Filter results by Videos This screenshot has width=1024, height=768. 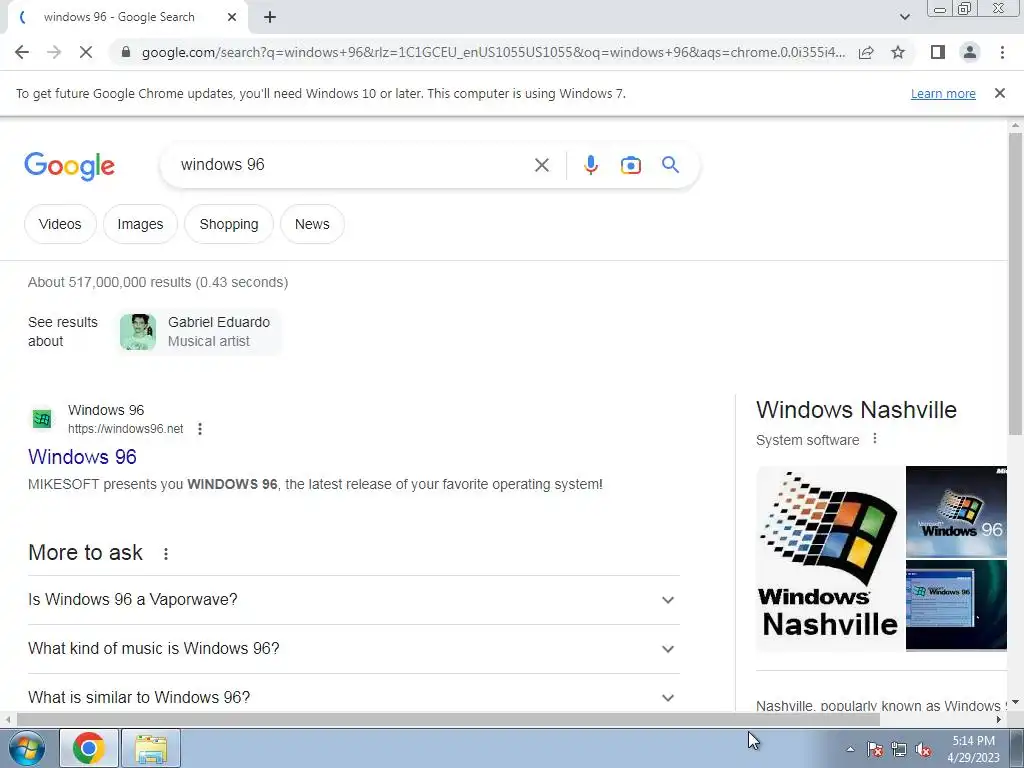[60, 224]
